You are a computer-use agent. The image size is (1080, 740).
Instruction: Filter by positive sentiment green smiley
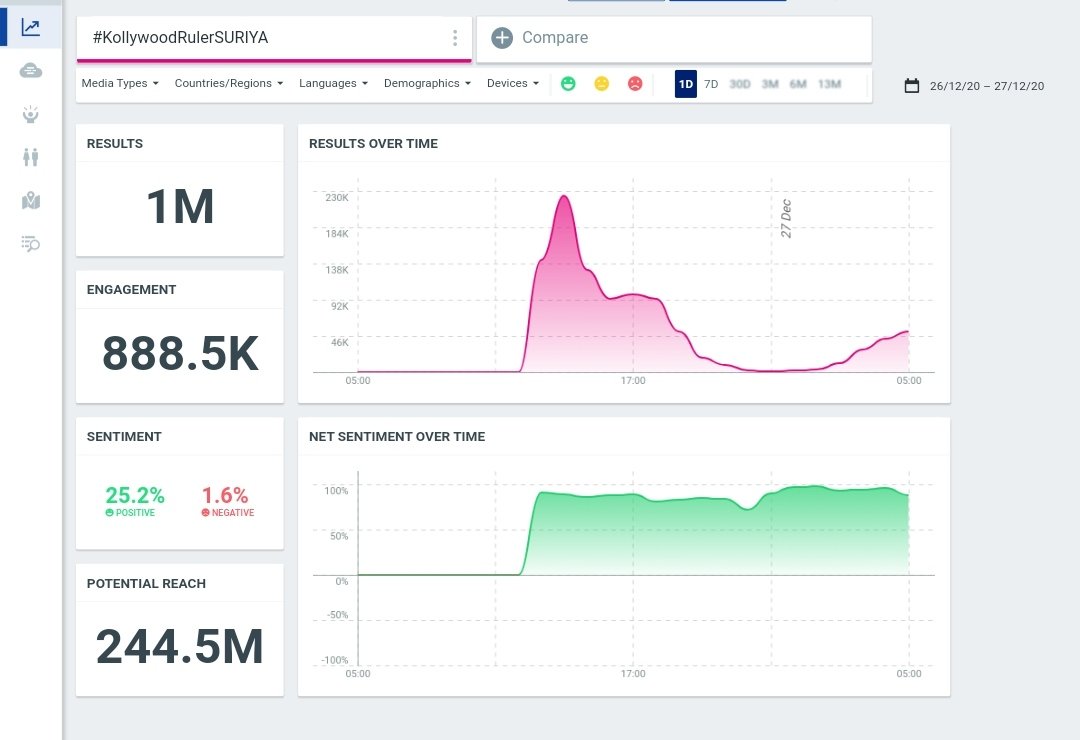tap(568, 83)
